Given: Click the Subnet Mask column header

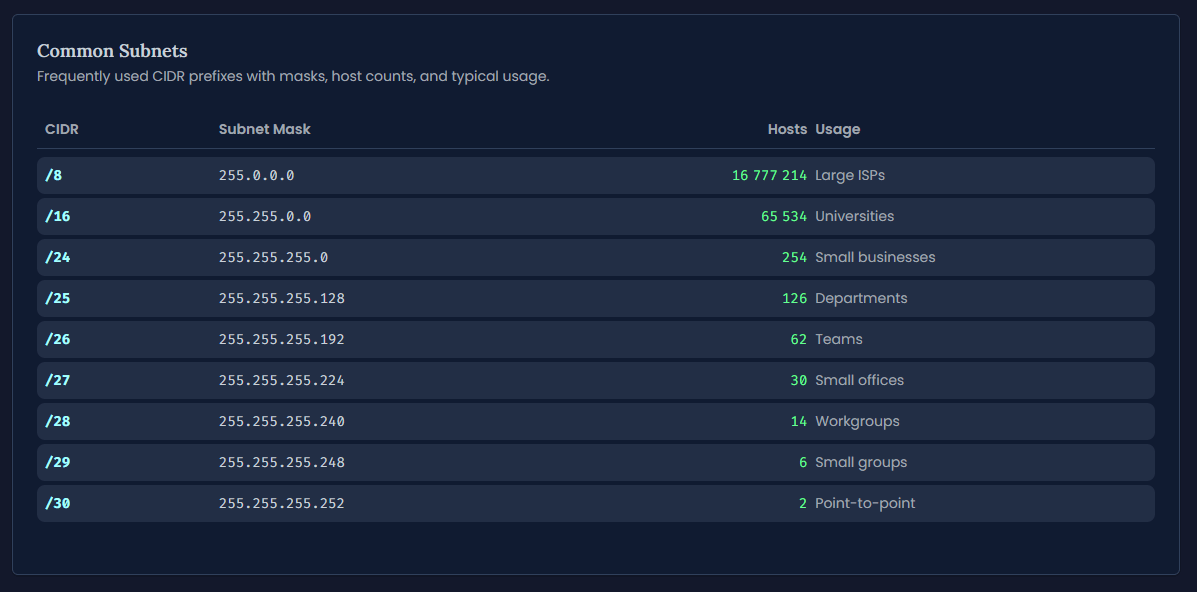Looking at the screenshot, I should (264, 129).
